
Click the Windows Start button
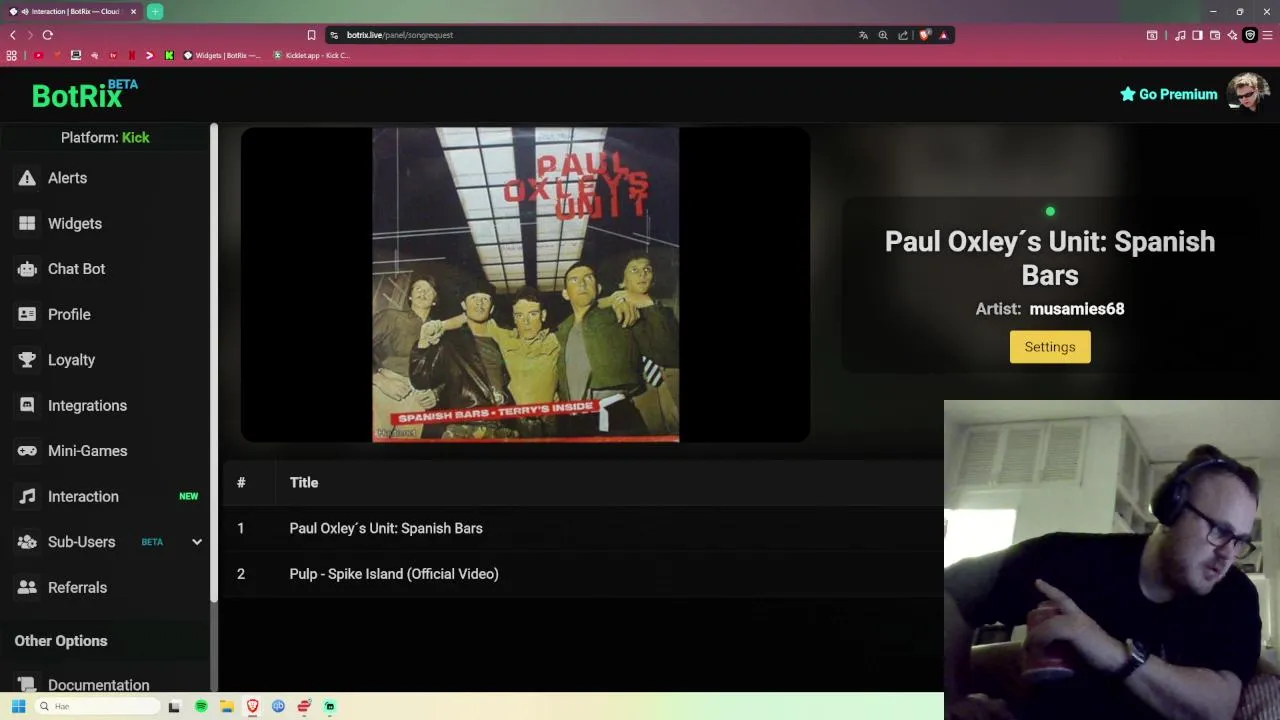(x=18, y=706)
